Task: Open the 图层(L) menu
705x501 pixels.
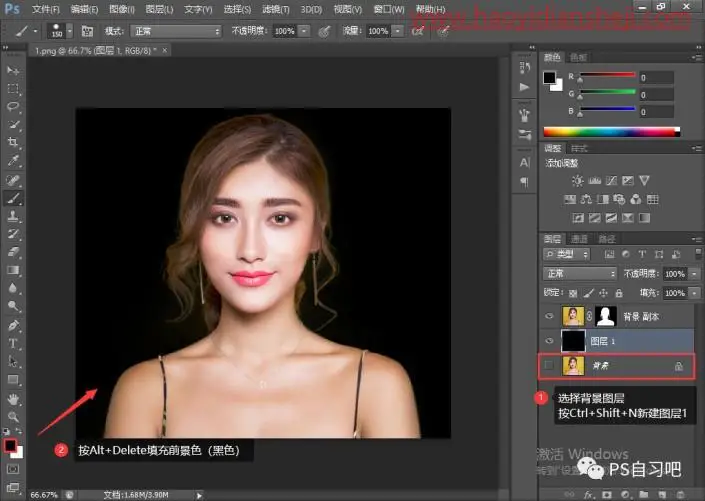Action: click(159, 9)
